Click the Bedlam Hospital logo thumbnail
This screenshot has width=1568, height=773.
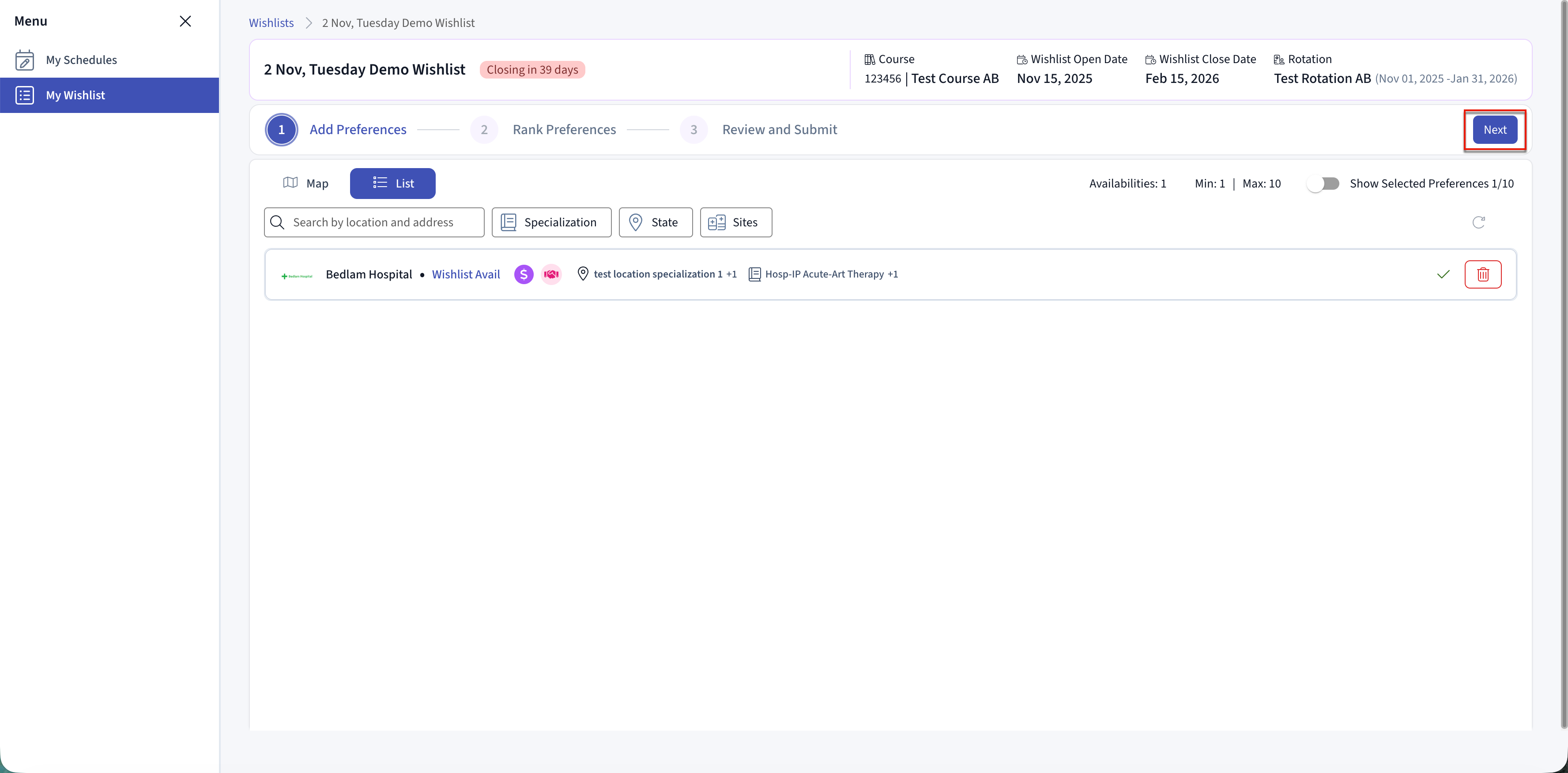297,275
